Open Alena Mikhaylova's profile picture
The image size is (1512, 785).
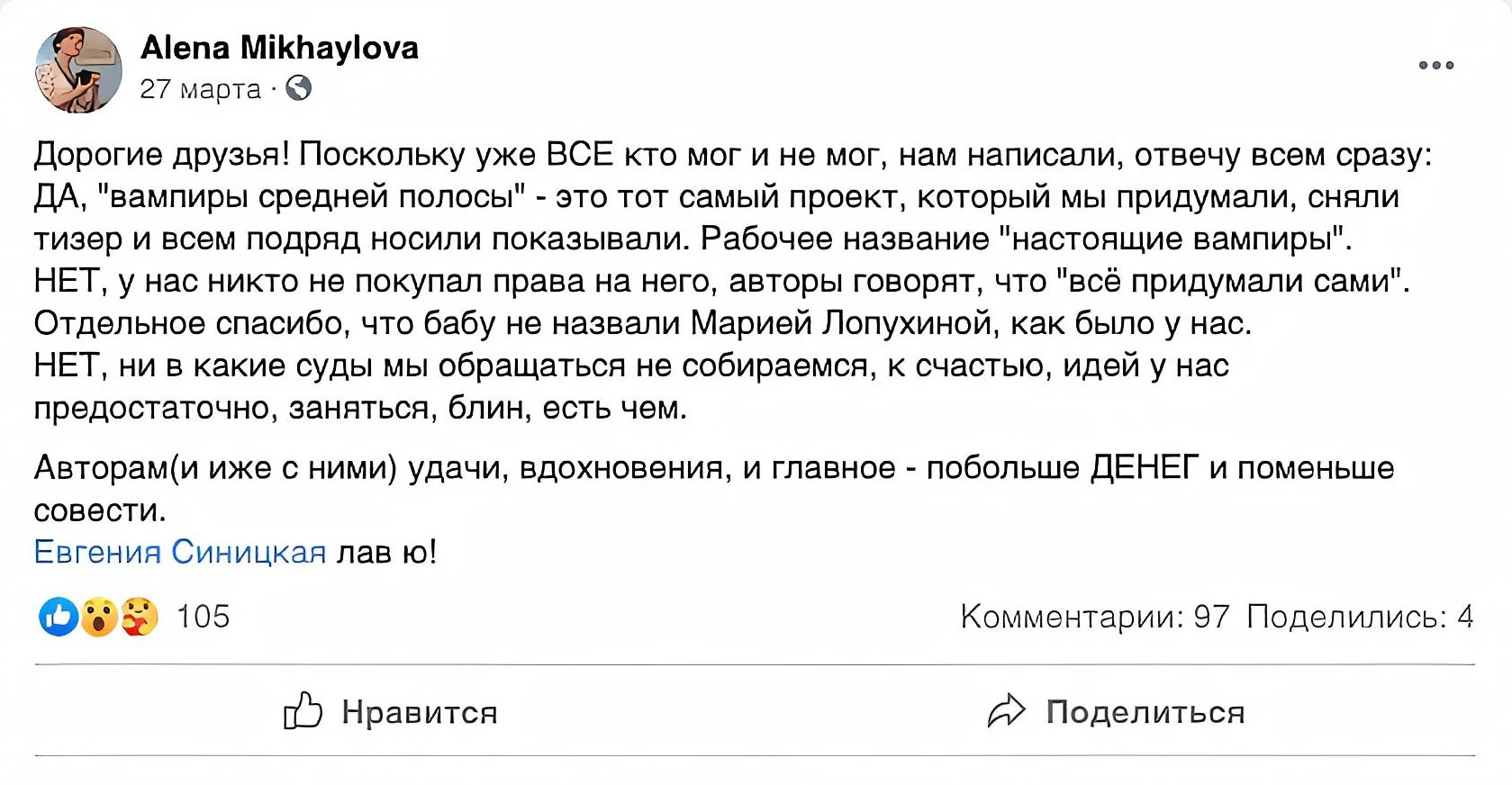pos(78,70)
